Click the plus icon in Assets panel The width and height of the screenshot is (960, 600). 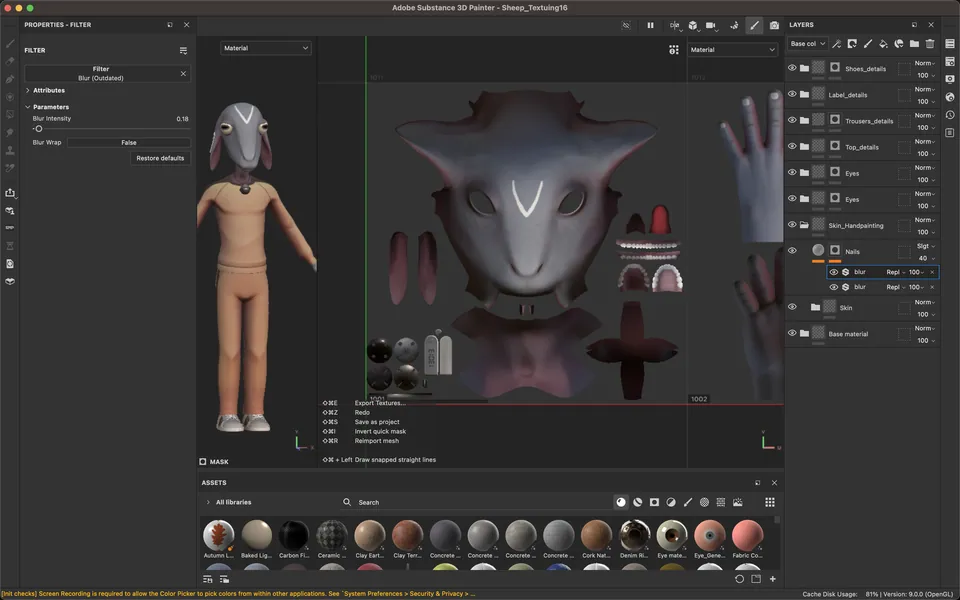point(773,579)
